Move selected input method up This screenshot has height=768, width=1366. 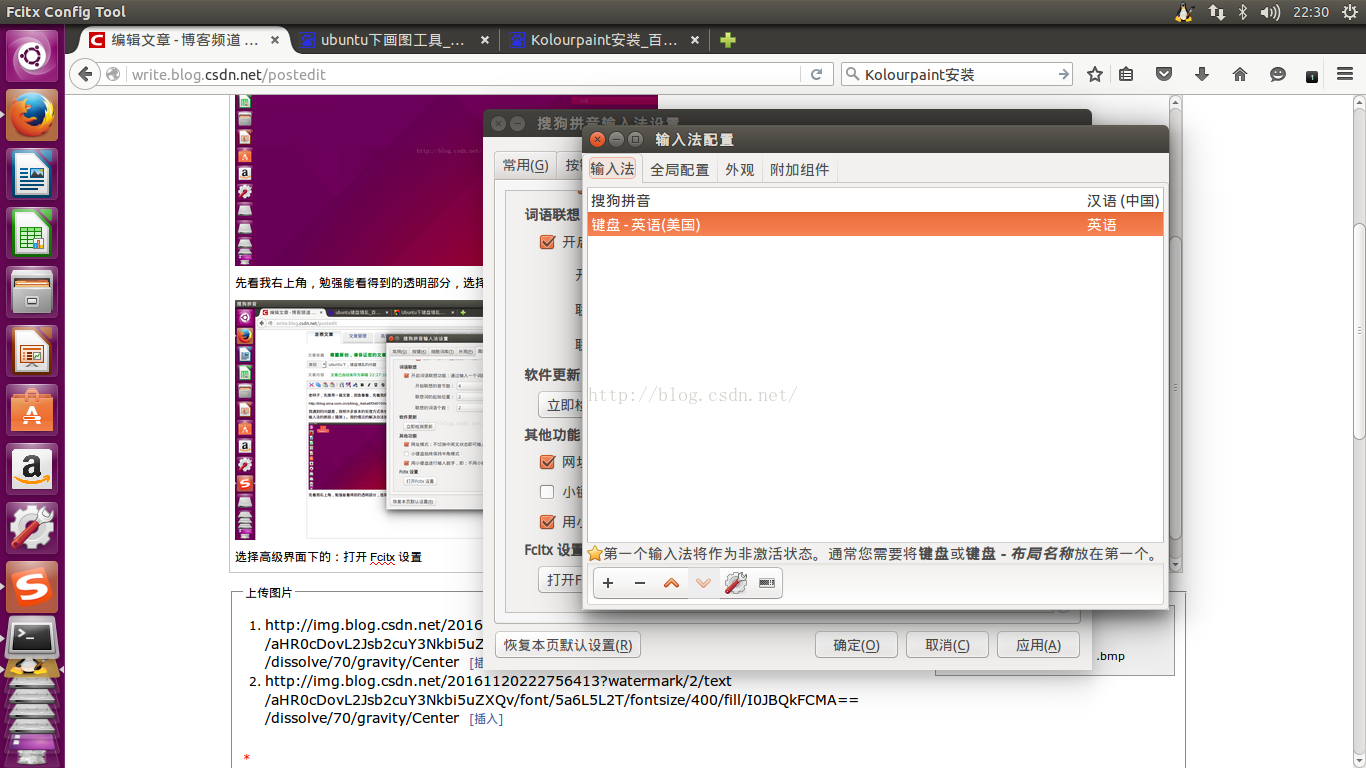tap(671, 583)
